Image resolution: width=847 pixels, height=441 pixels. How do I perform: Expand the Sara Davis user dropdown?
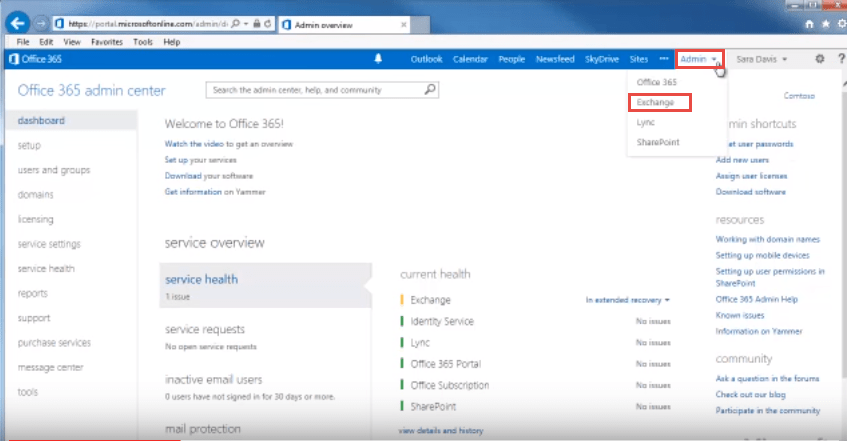coord(761,59)
